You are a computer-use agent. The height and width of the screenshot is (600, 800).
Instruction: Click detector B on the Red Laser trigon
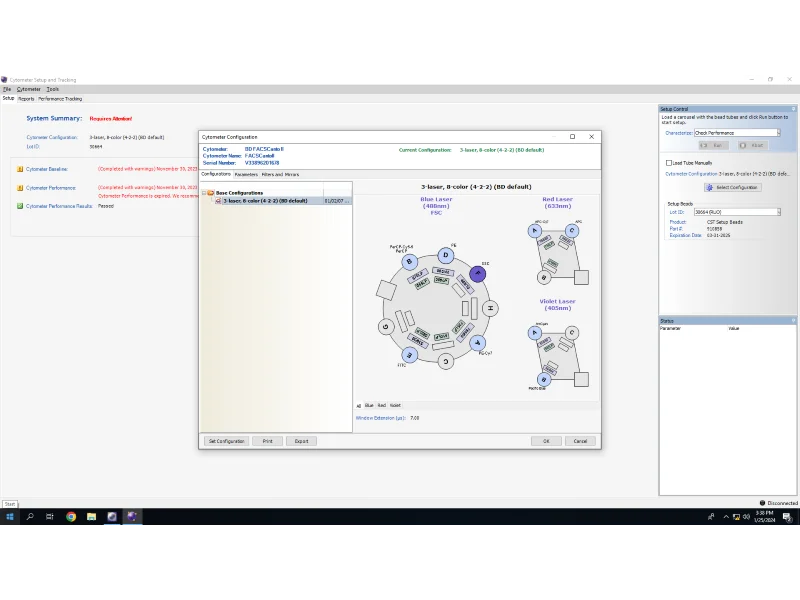pos(544,278)
